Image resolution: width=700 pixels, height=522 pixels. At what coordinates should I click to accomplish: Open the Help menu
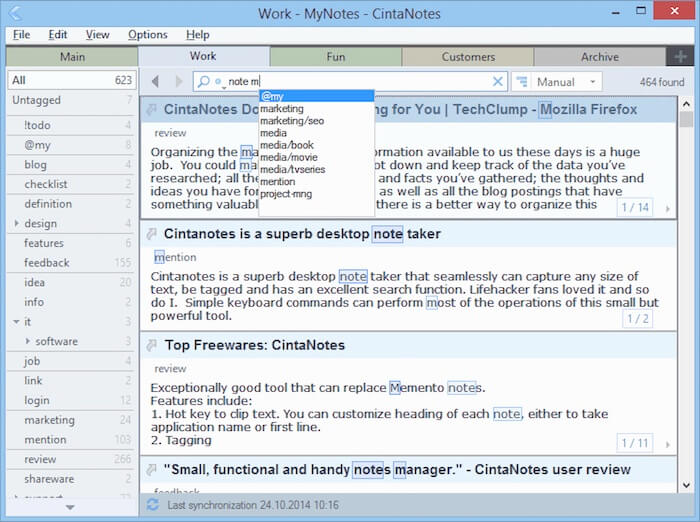coord(198,34)
